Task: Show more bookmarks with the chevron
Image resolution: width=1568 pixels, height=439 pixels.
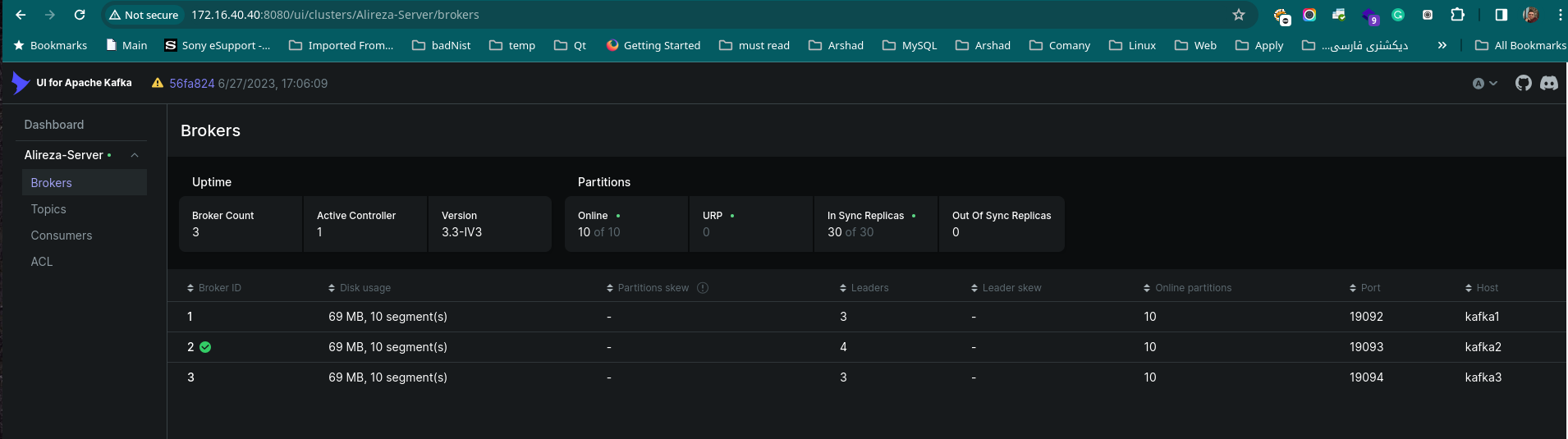Action: pyautogui.click(x=1442, y=45)
